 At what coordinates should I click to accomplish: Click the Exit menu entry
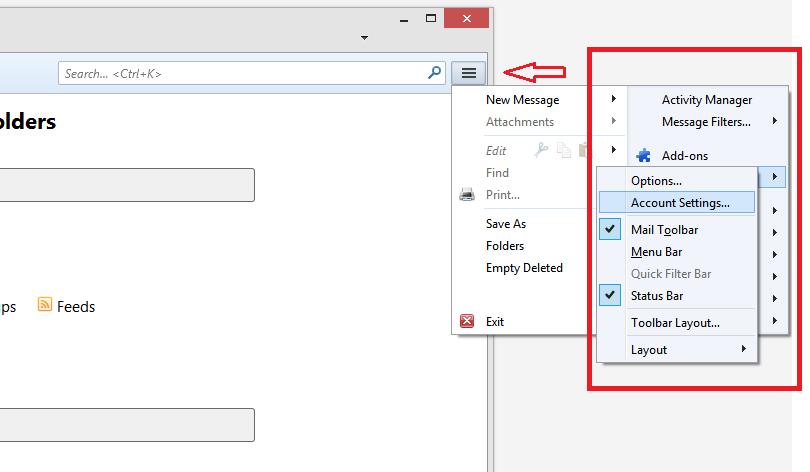pyautogui.click(x=495, y=322)
